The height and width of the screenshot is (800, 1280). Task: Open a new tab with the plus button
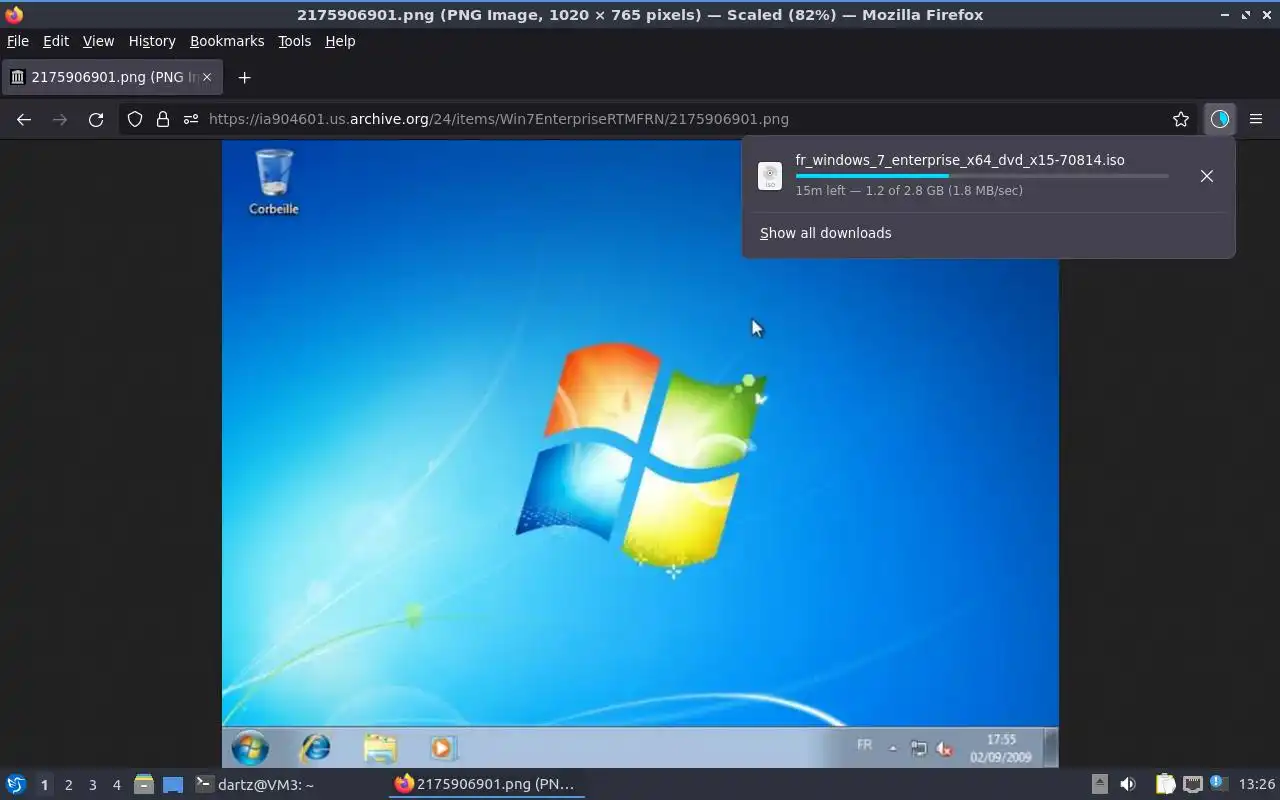(x=244, y=77)
